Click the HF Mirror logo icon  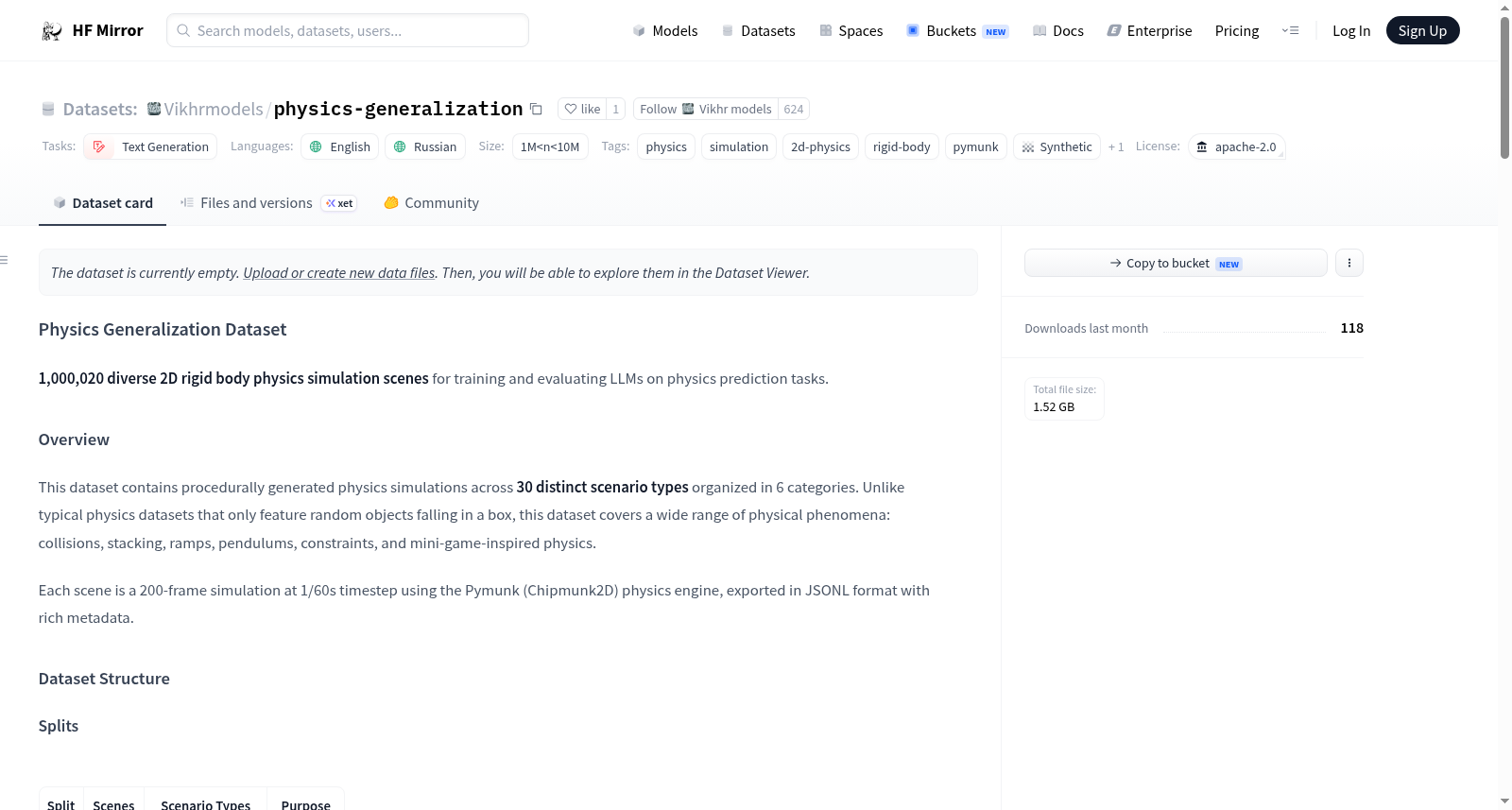coord(52,30)
